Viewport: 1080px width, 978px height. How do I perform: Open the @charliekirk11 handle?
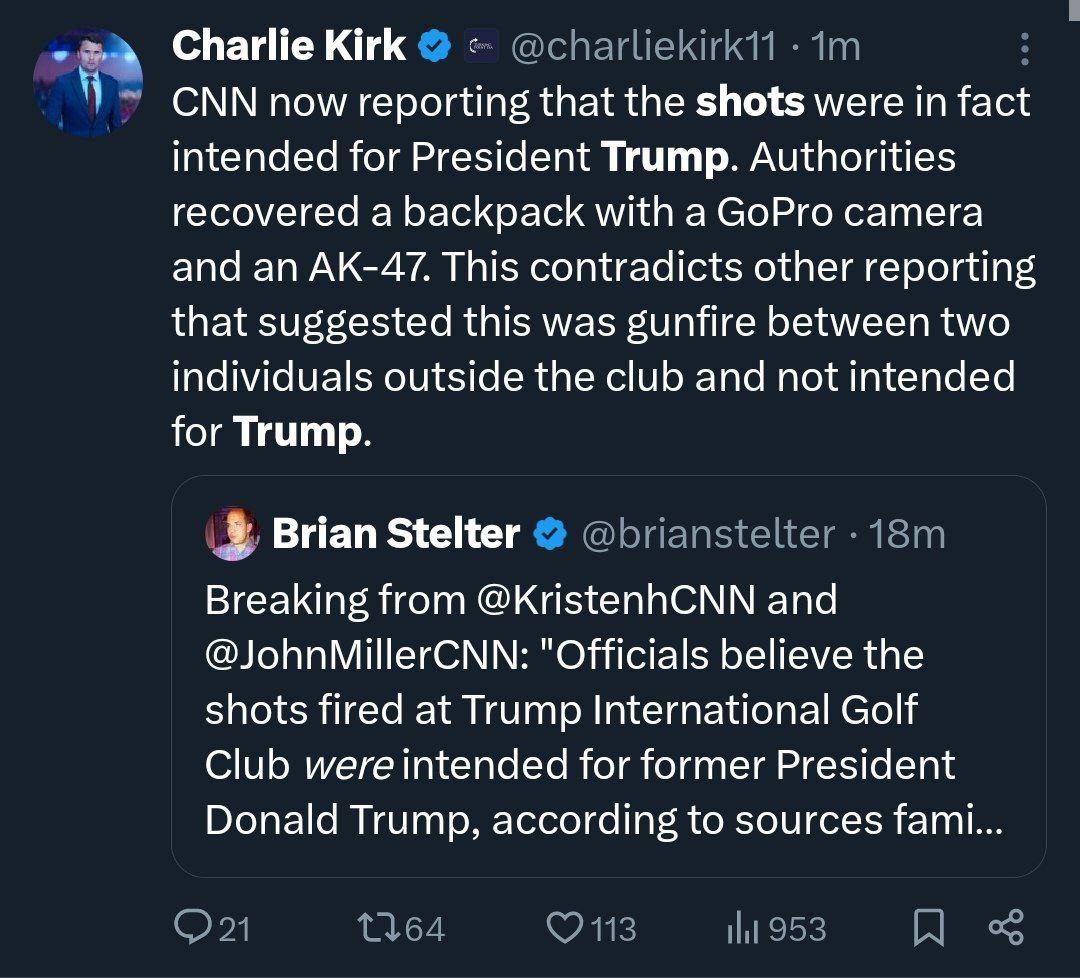[643, 46]
